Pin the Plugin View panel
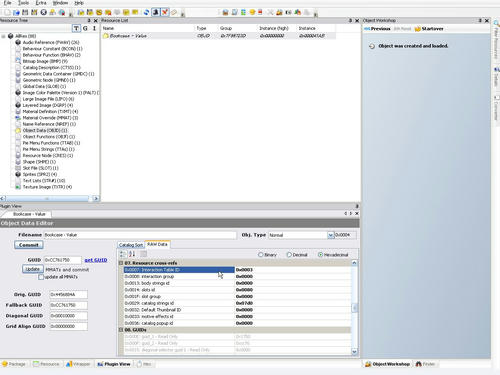500x375 pixels. 357,206
